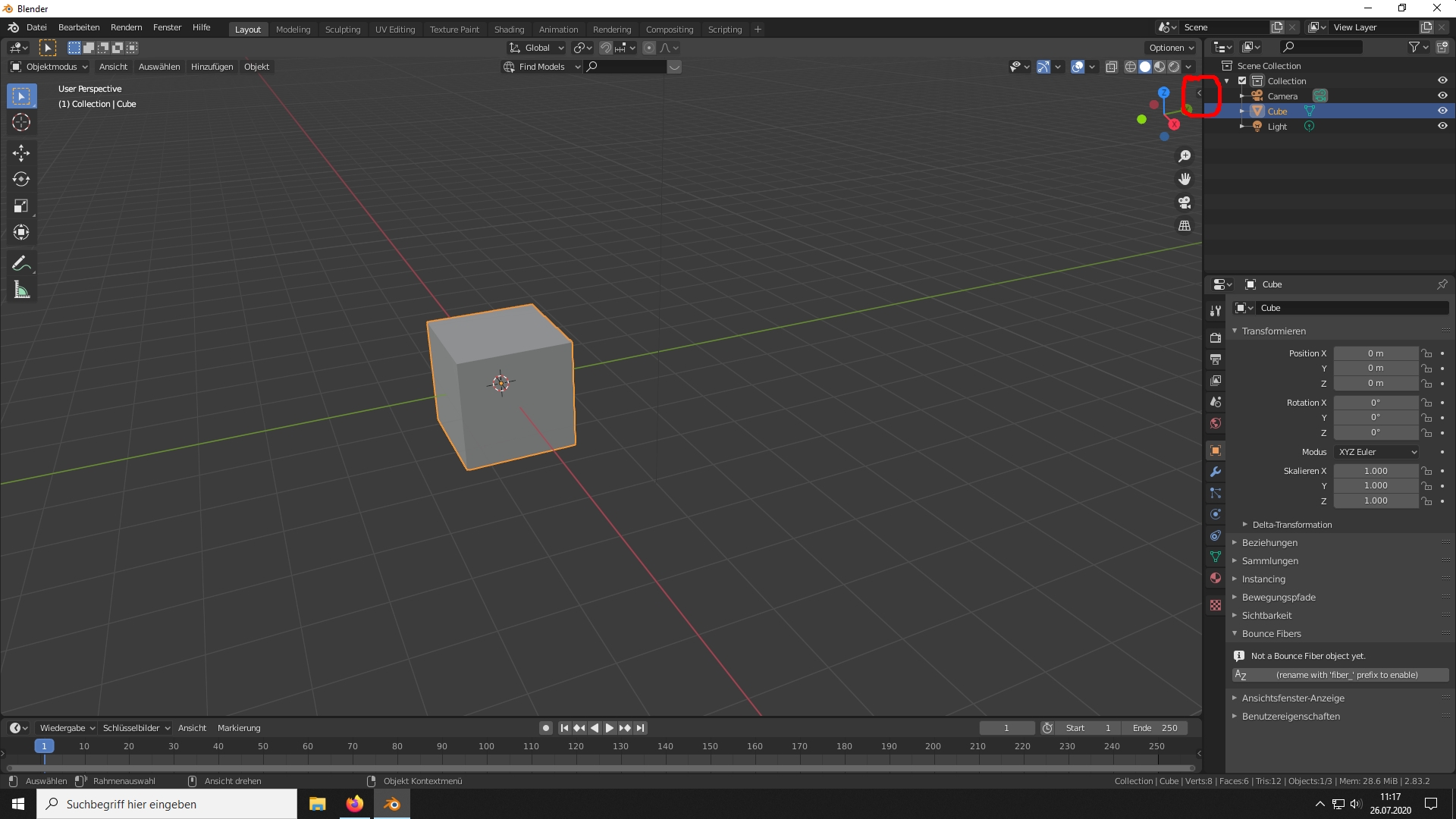Click the rename with 'fiber_' prefix button
Screen dimensions: 1456x819
pos(1340,675)
